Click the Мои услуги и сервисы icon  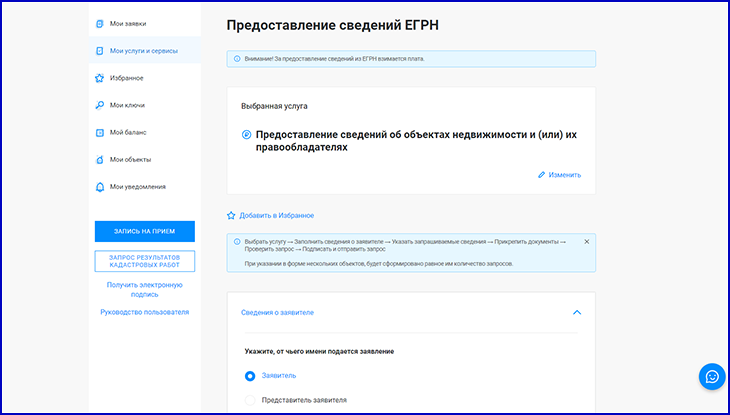[99, 50]
